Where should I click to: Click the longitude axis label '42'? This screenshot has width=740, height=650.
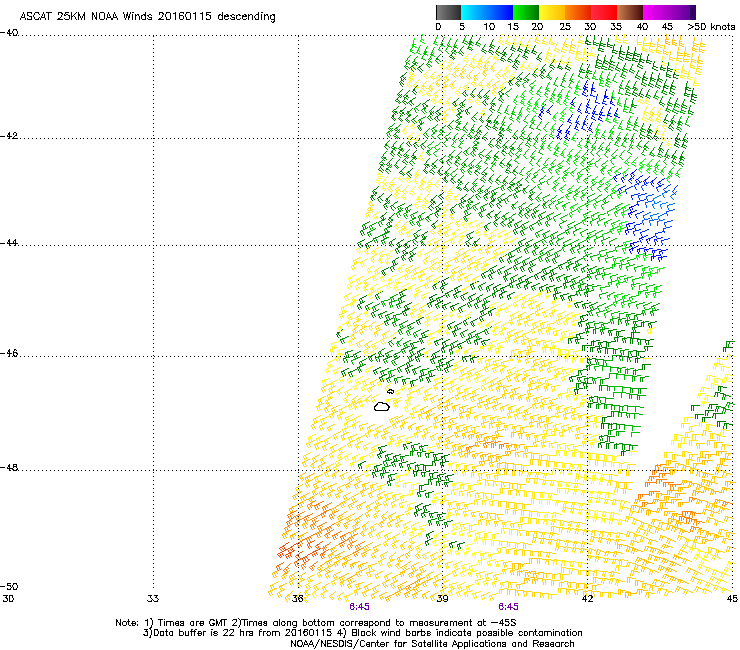click(x=587, y=599)
